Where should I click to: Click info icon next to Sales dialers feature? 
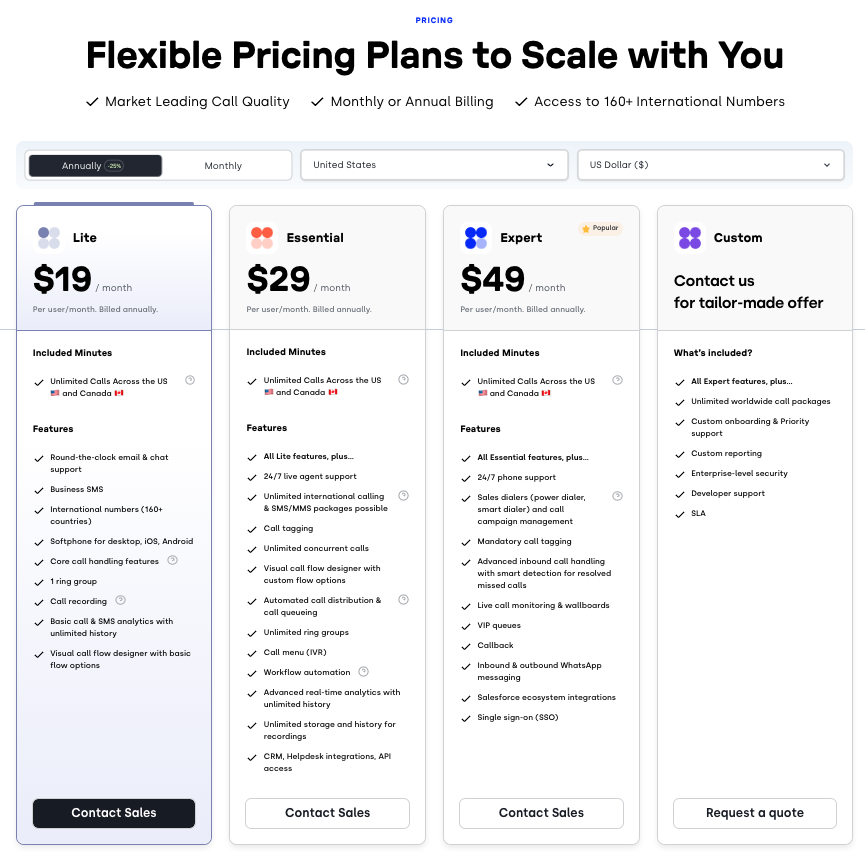coord(617,496)
